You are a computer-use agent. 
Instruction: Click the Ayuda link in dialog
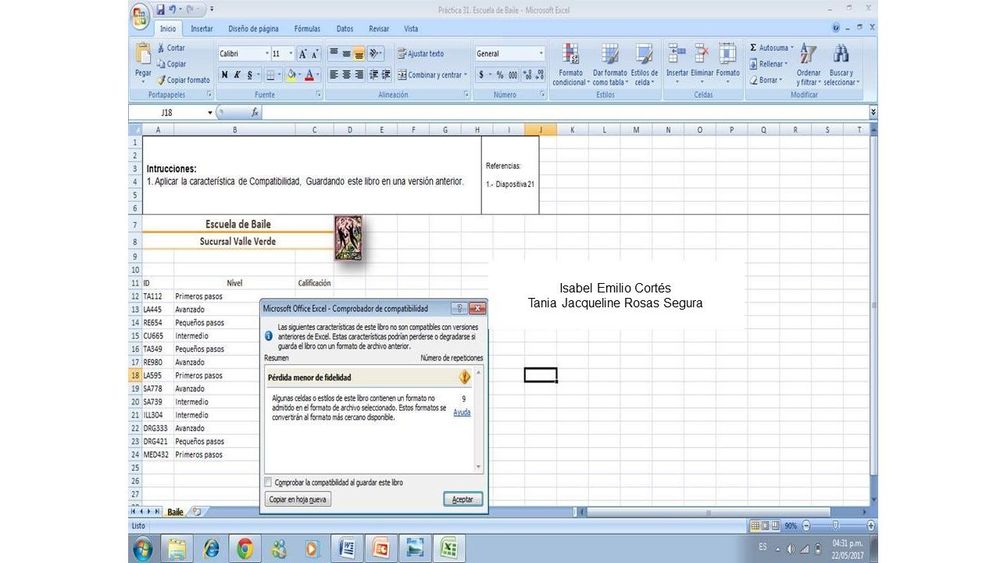(461, 412)
